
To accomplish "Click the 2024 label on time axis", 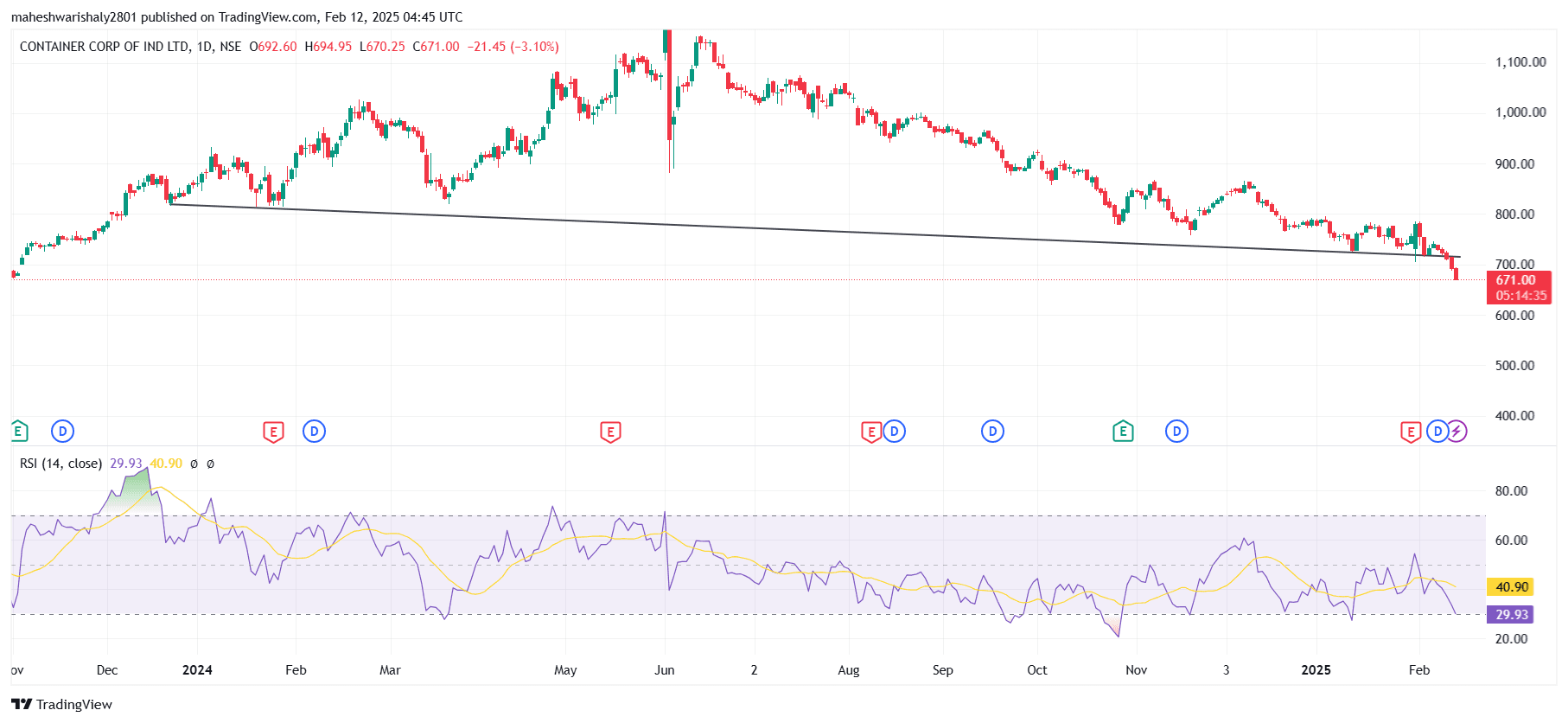I will (x=197, y=670).
